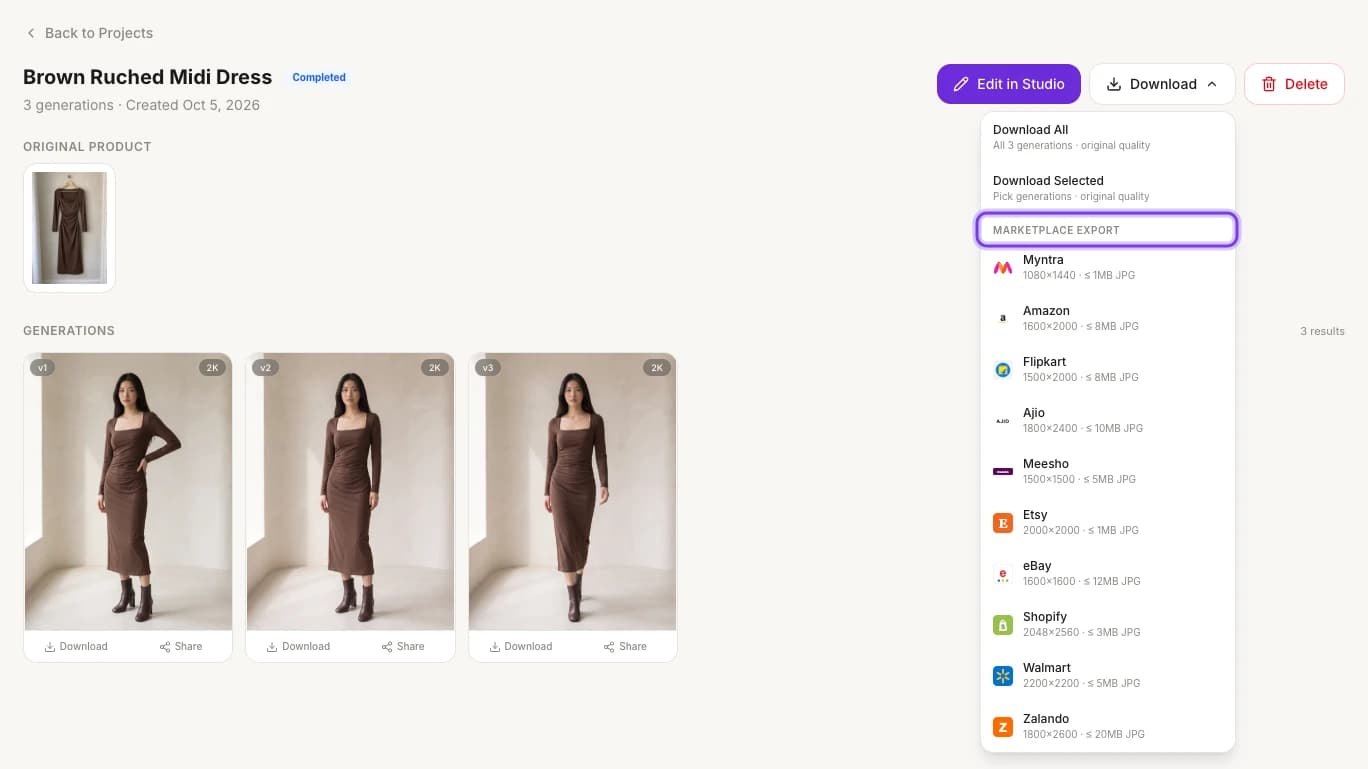The width and height of the screenshot is (1368, 769).
Task: Select the Meesho 1500×1500 export
Action: (x=1108, y=472)
